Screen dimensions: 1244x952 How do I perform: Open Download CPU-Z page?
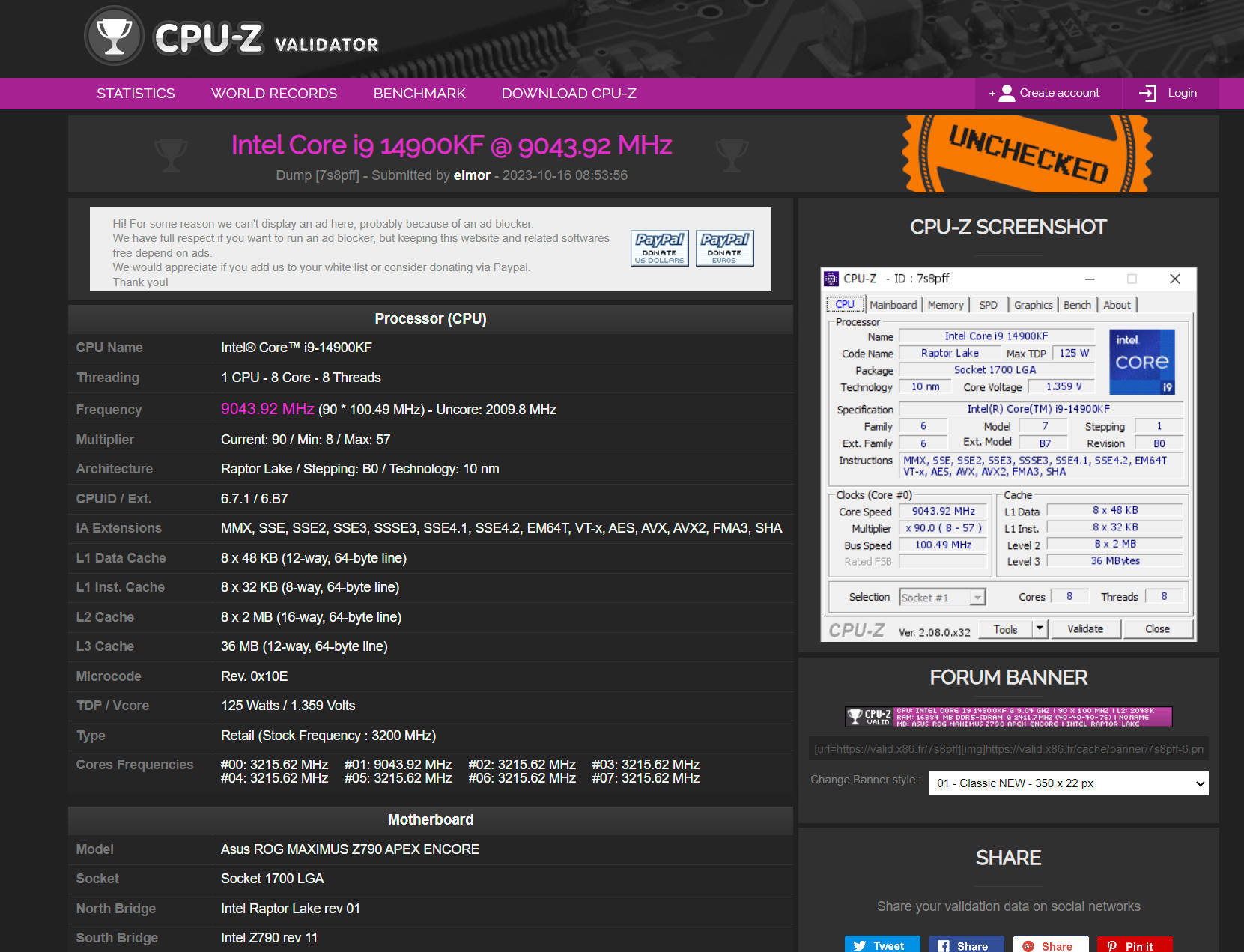point(569,94)
